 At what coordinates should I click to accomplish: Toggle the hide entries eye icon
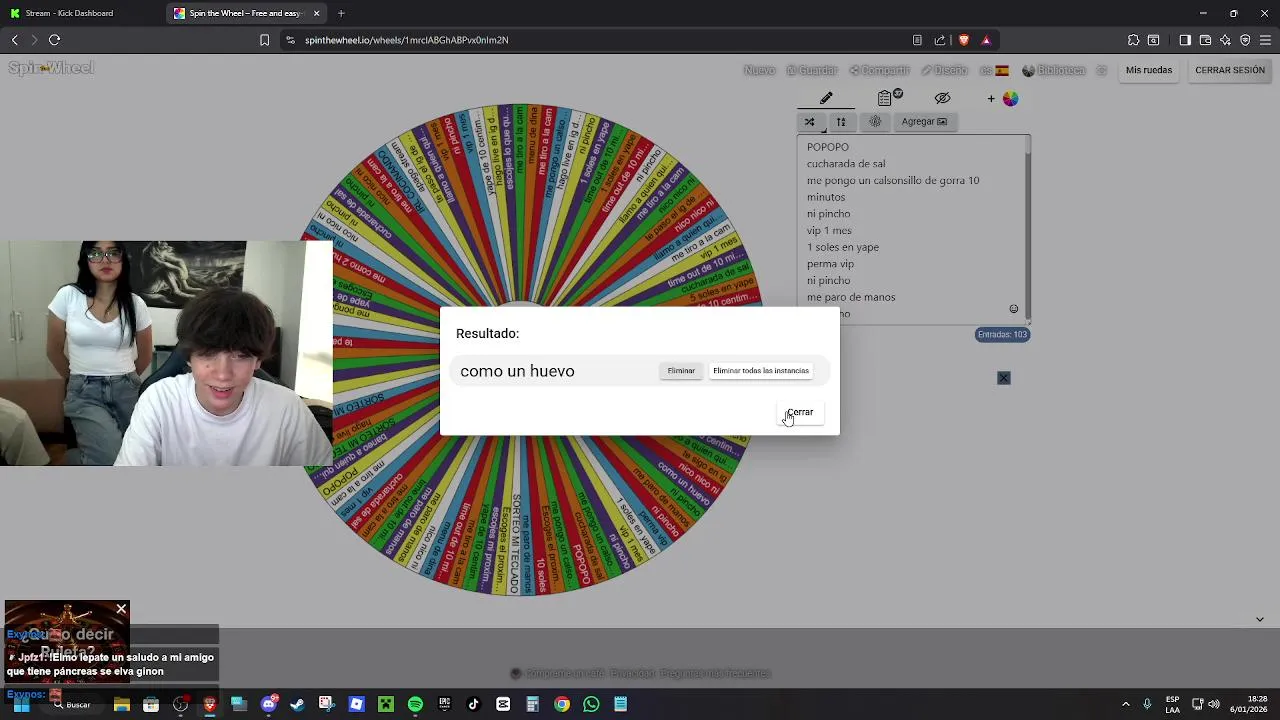point(942,98)
